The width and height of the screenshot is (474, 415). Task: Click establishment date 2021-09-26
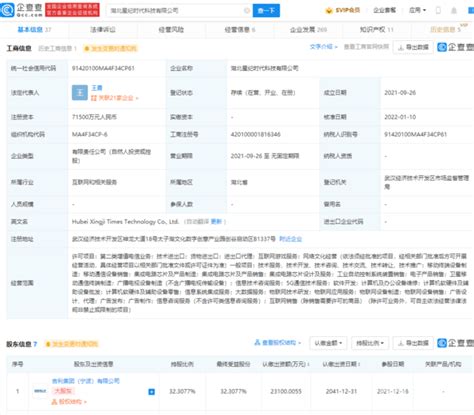point(400,93)
